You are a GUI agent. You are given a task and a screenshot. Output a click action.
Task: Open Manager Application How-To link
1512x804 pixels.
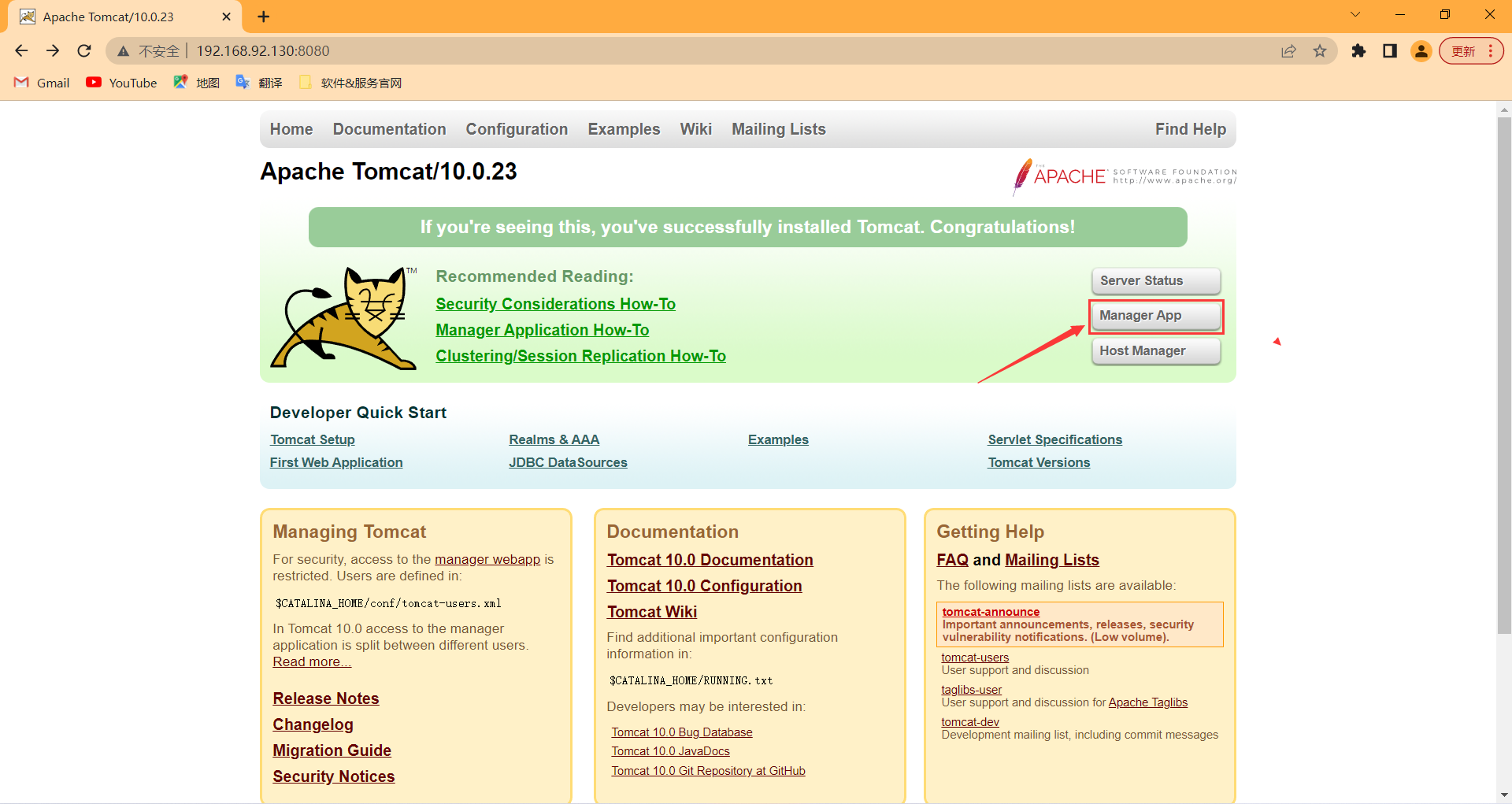pyautogui.click(x=543, y=330)
